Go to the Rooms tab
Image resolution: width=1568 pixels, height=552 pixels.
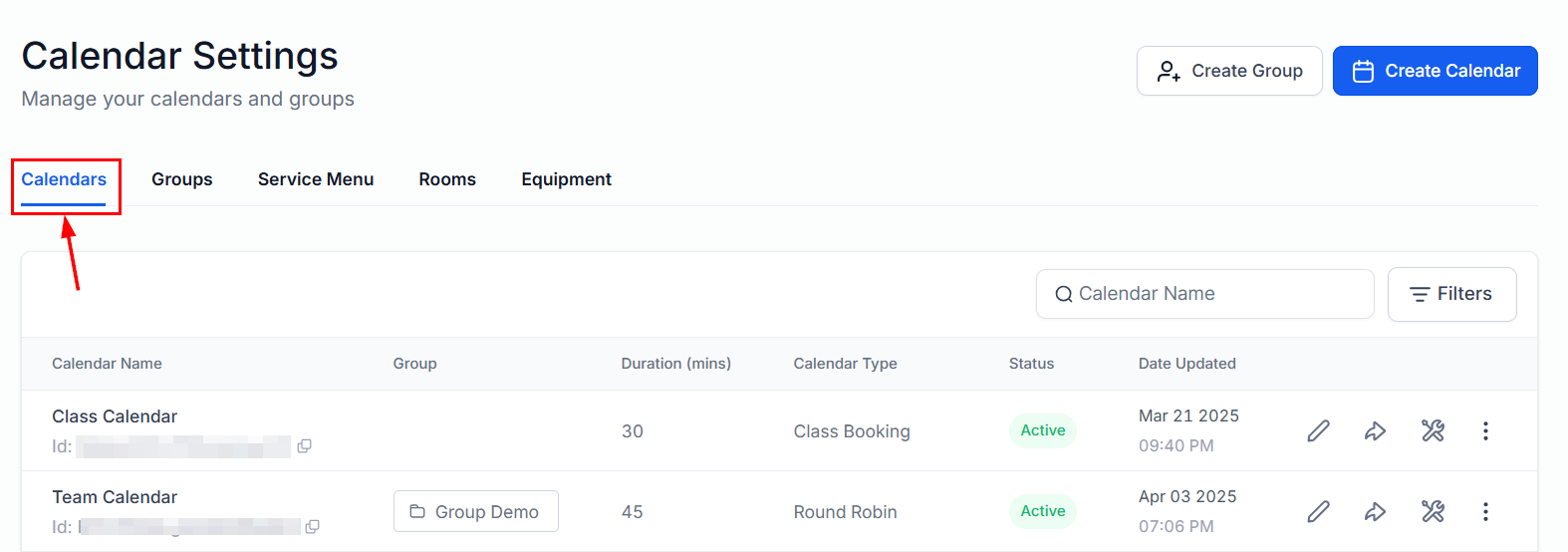[x=447, y=179]
